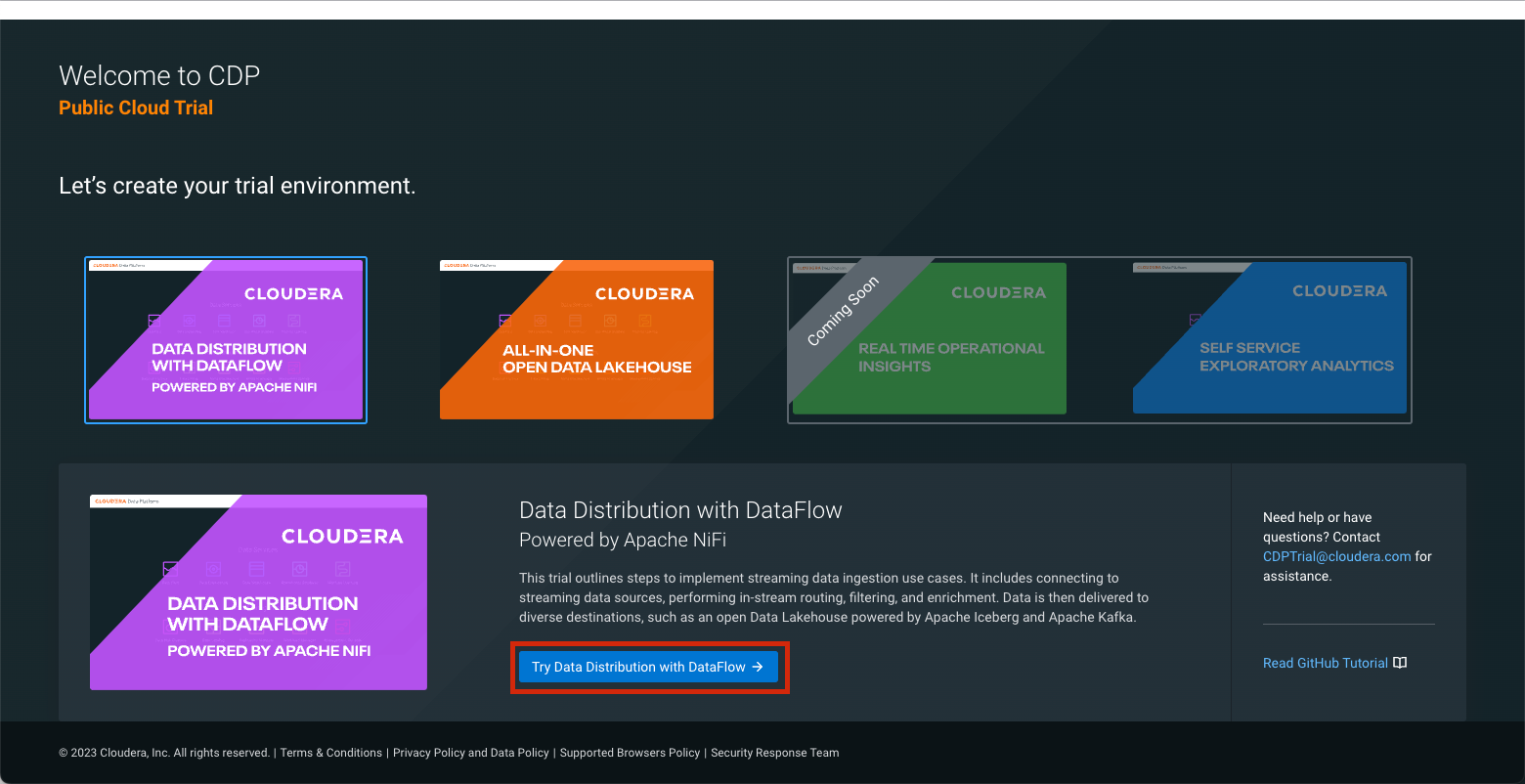Click the large purple DataFlow preview image
This screenshot has width=1525, height=784.
258,592
